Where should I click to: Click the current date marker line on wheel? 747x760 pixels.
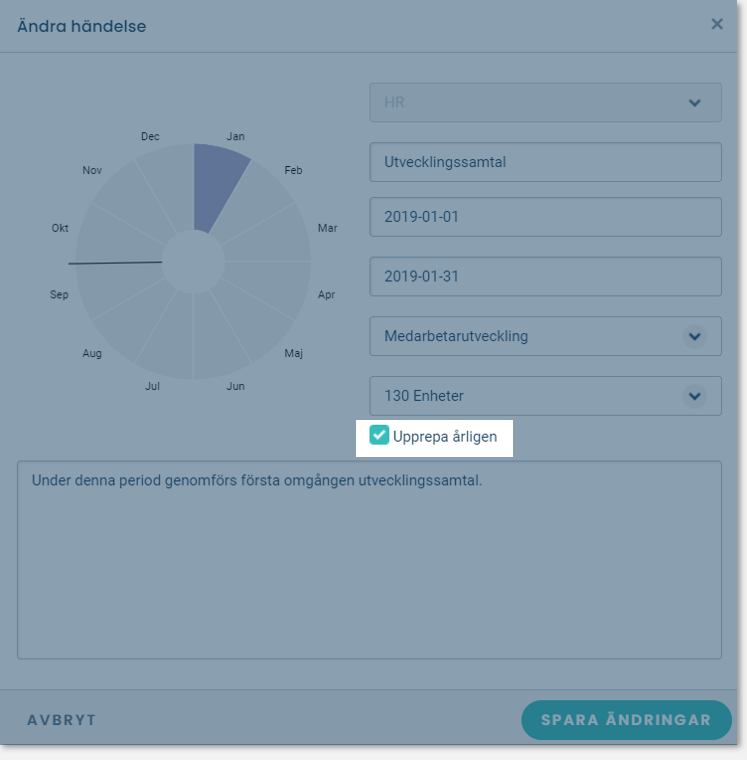115,263
